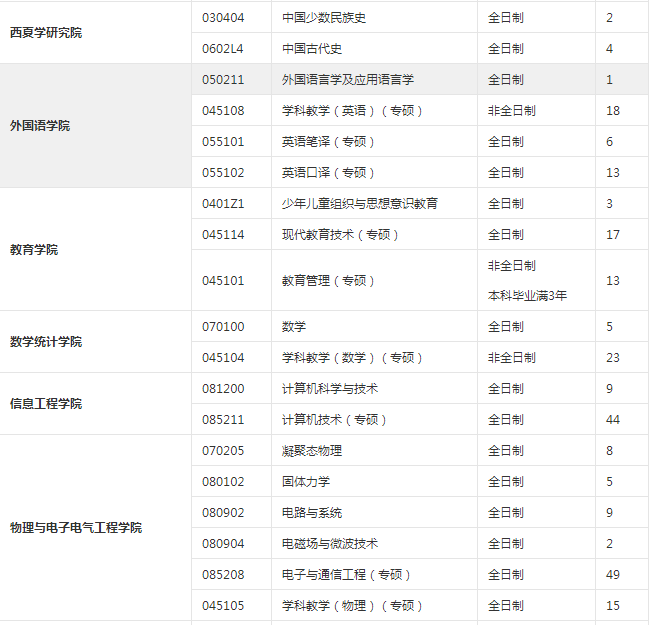The width and height of the screenshot is (651, 625).
Task: Click 少年儿童组织与思想意识教育 major
Action: pos(359,203)
